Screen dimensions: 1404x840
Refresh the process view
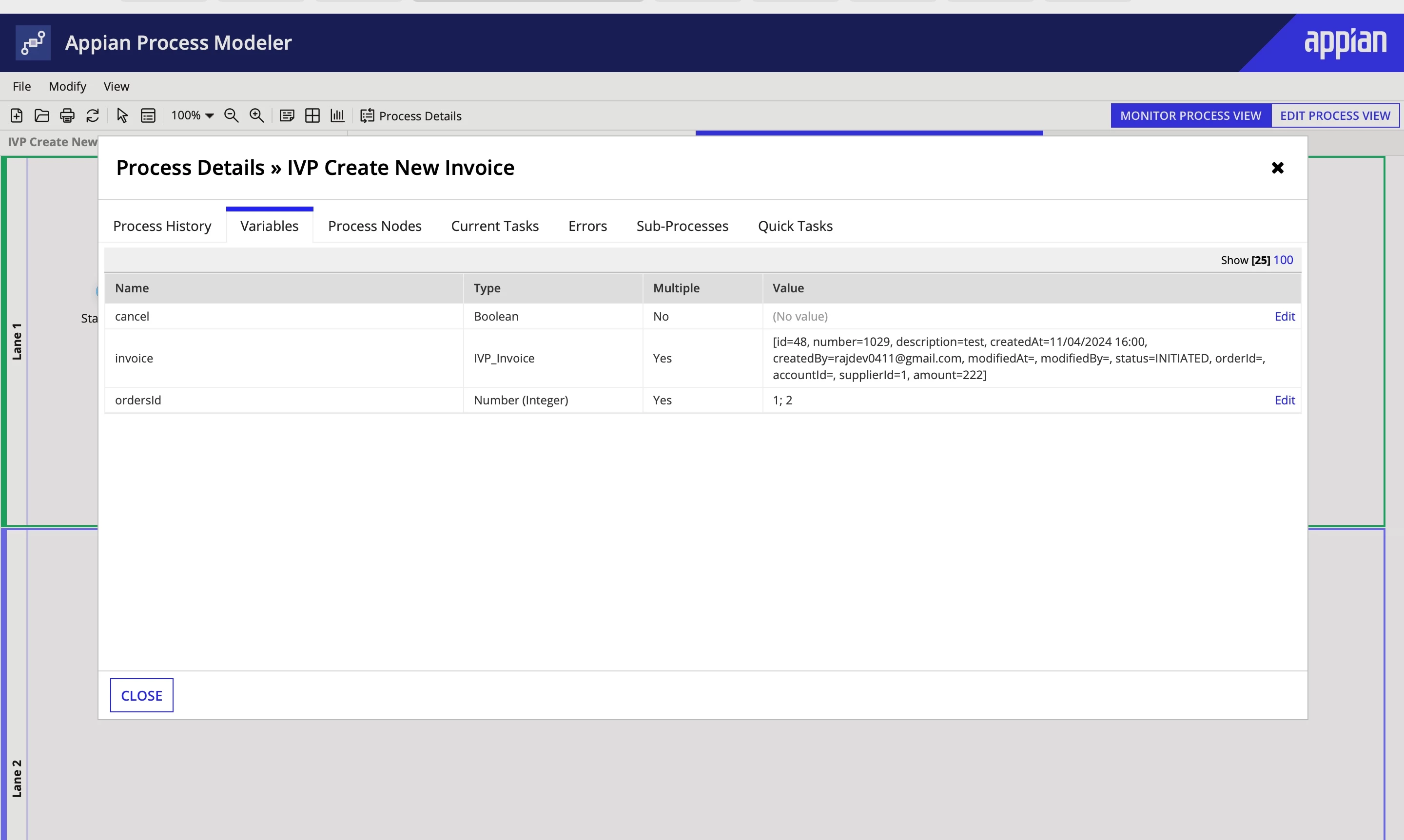click(92, 115)
